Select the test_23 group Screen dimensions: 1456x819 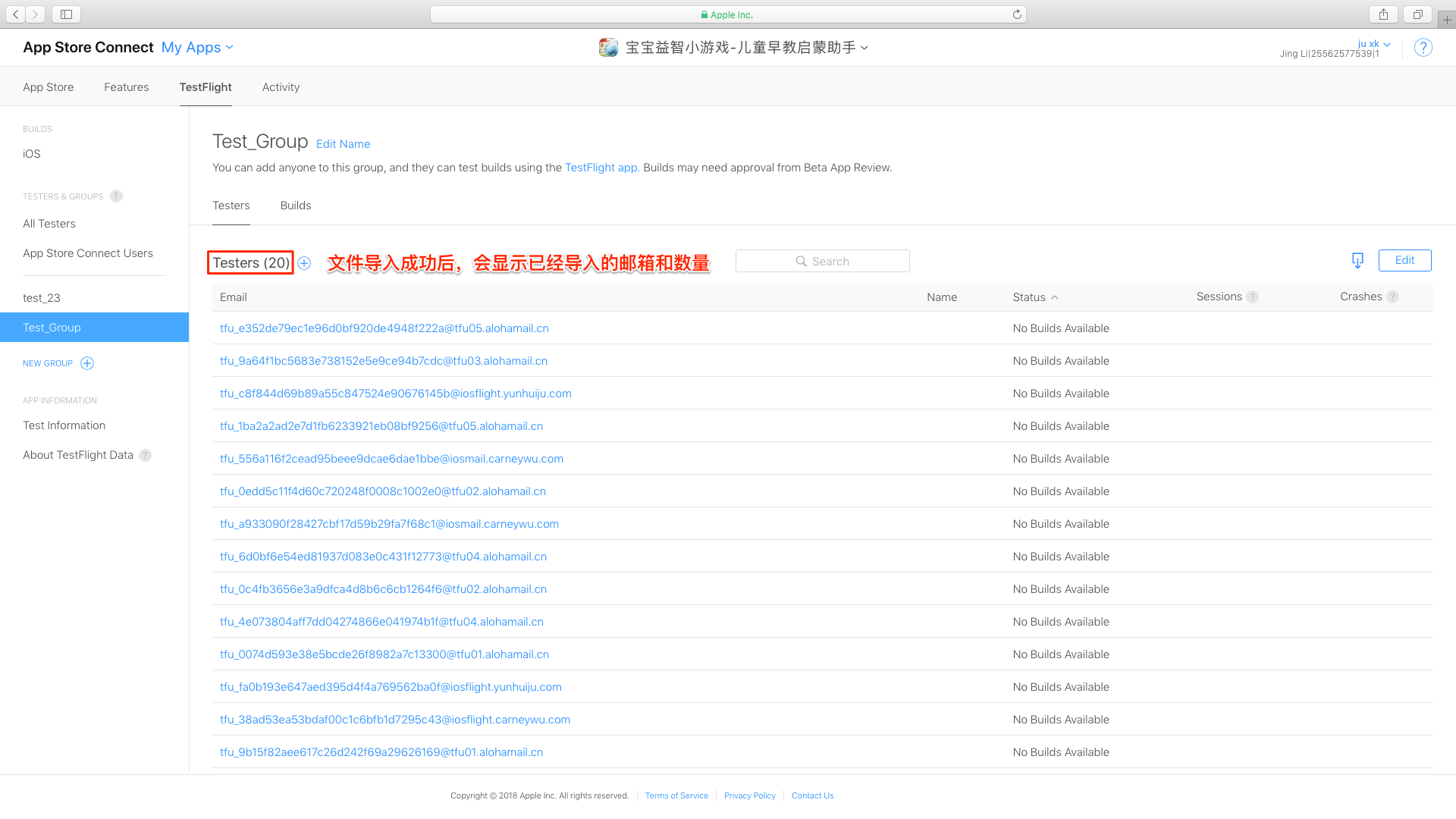tap(42, 298)
